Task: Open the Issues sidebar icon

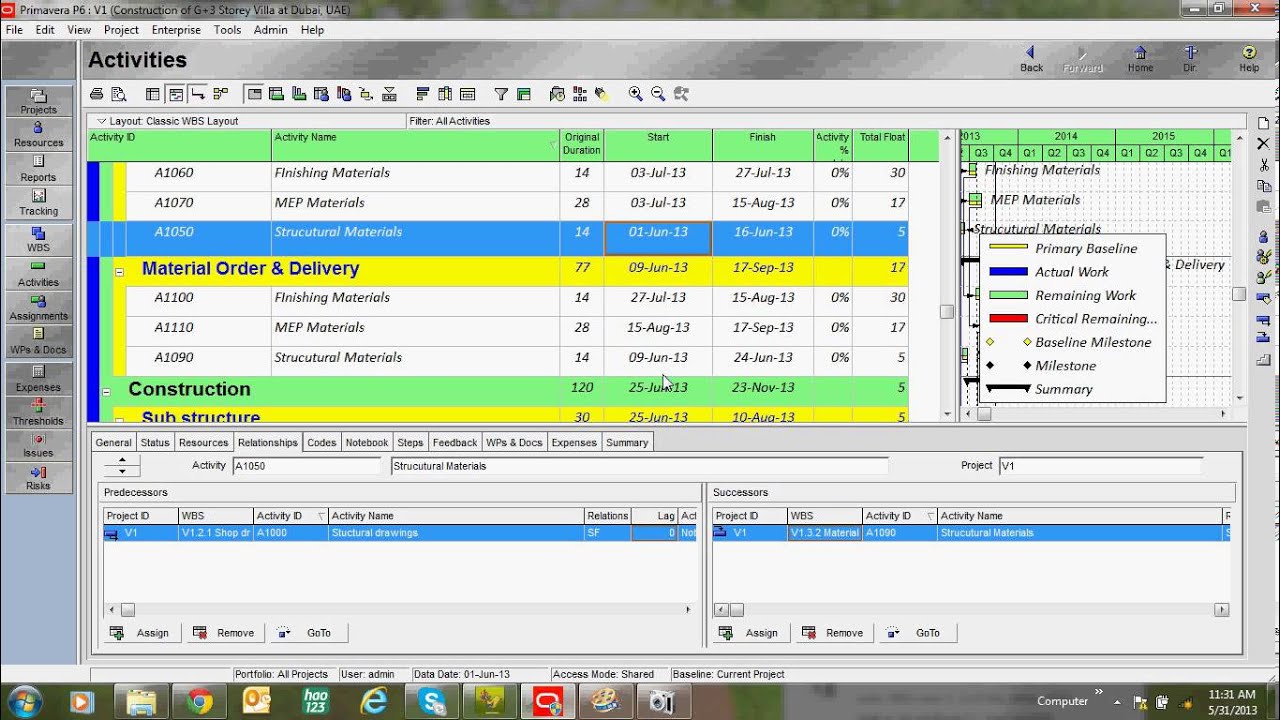Action: [x=38, y=445]
